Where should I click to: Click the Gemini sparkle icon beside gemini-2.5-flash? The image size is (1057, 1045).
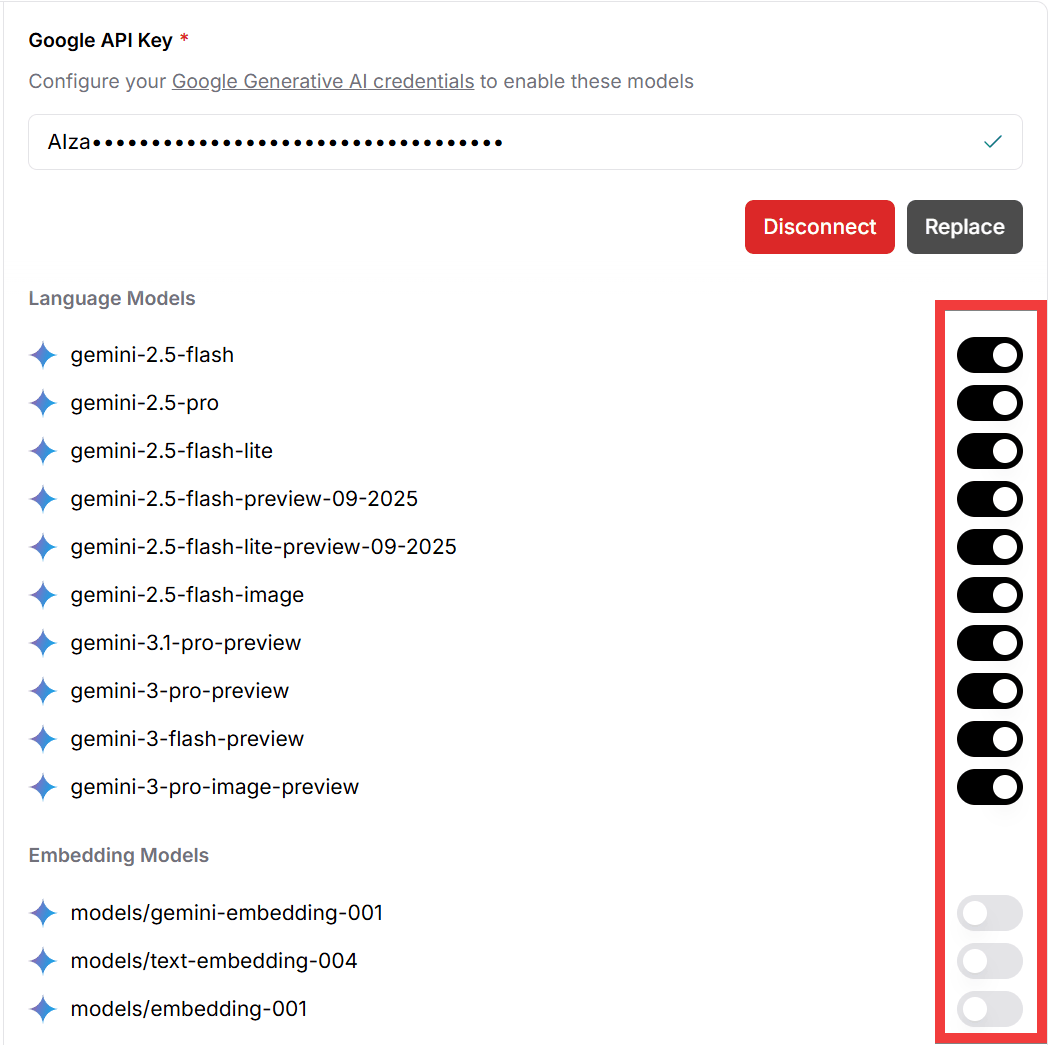tap(43, 355)
